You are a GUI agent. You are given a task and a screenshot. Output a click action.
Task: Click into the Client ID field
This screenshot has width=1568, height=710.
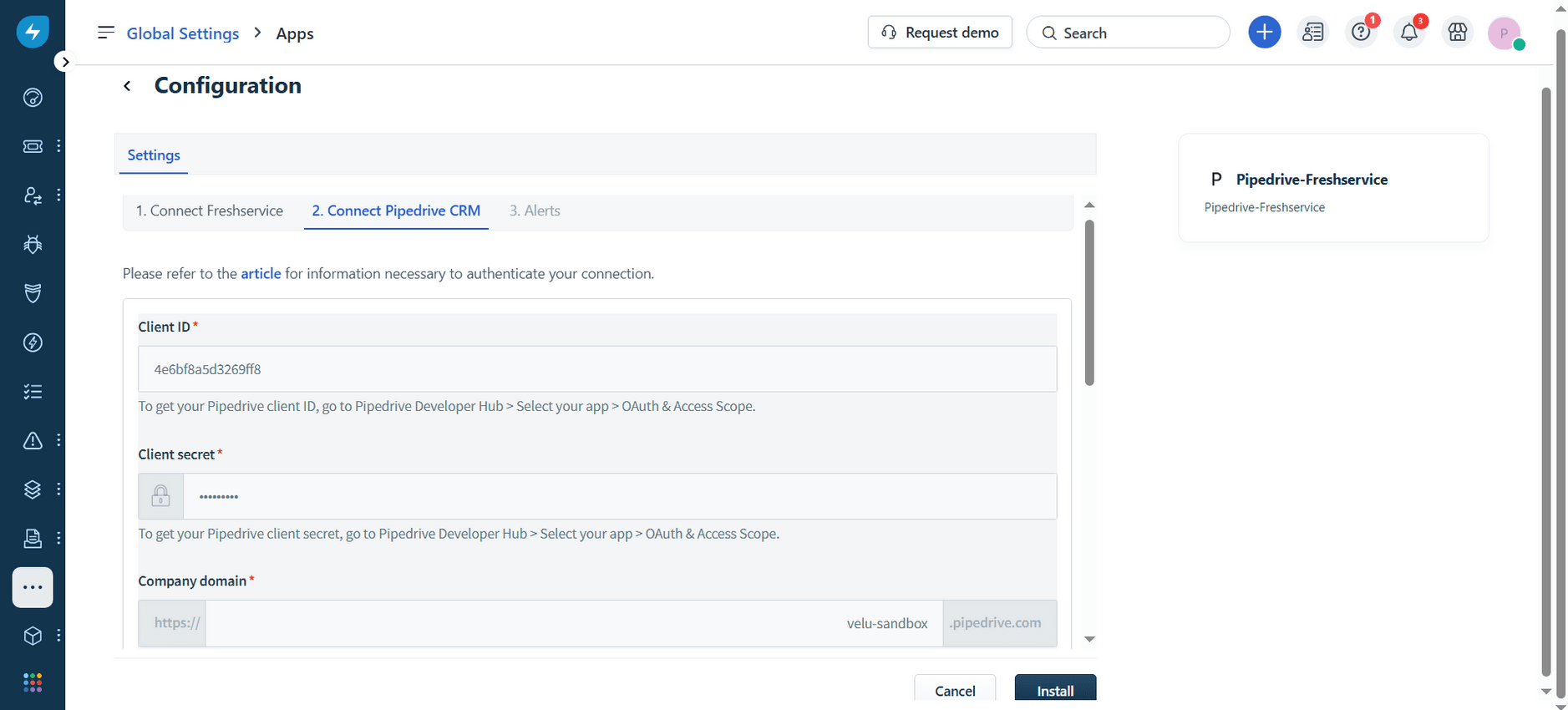pos(597,369)
